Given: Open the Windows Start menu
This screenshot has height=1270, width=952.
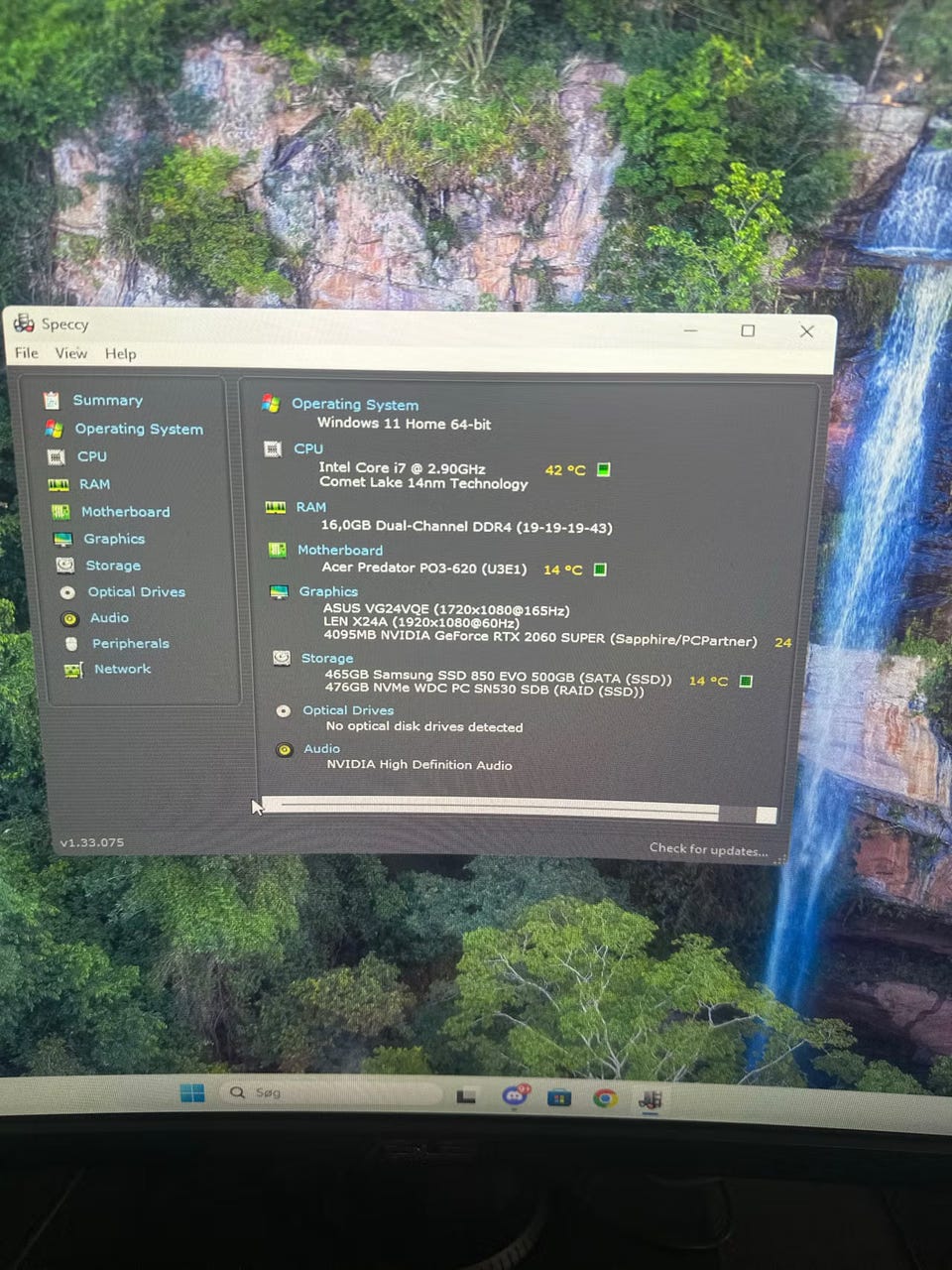Looking at the screenshot, I should (x=192, y=1092).
